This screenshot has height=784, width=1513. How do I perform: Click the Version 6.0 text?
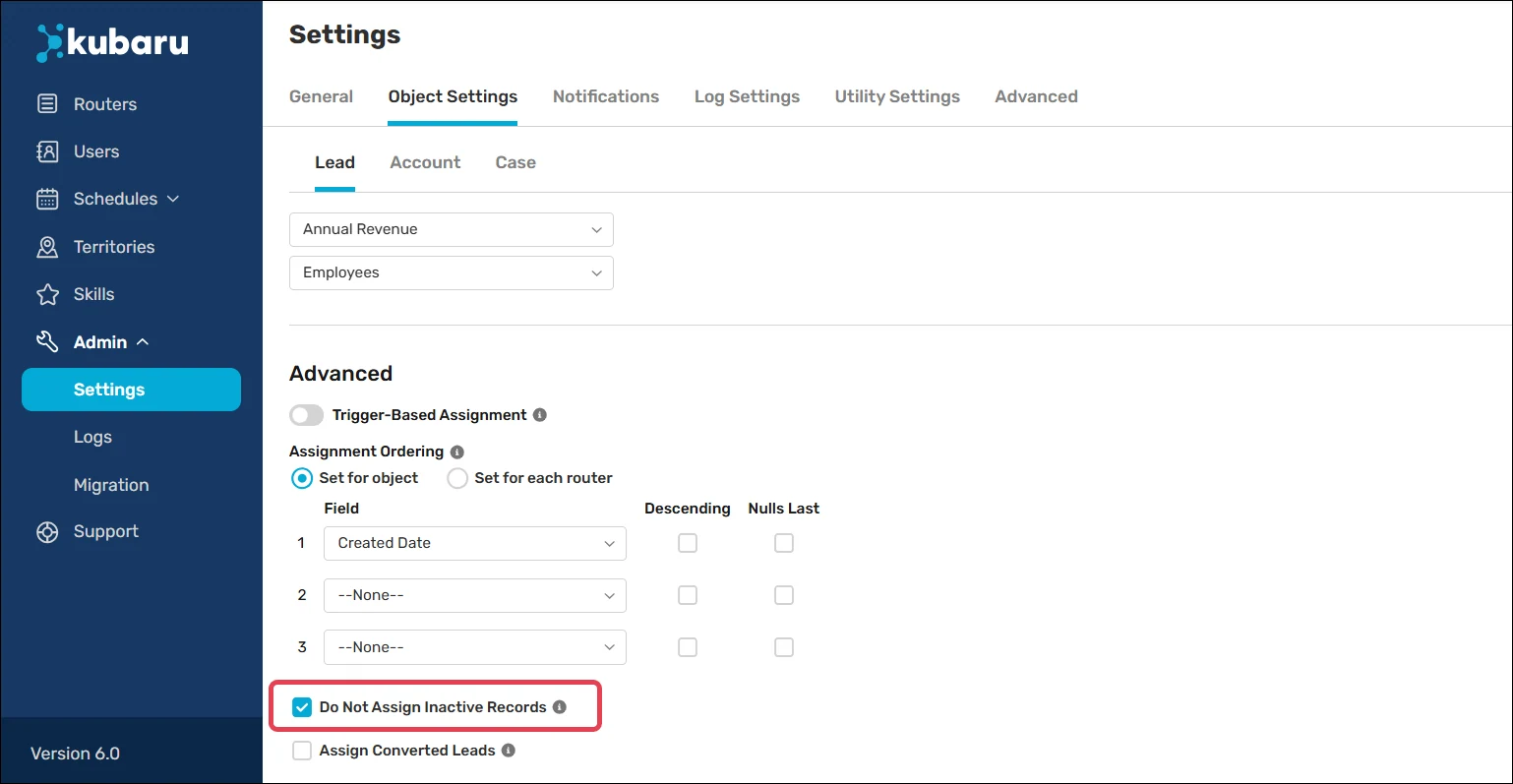pos(75,754)
